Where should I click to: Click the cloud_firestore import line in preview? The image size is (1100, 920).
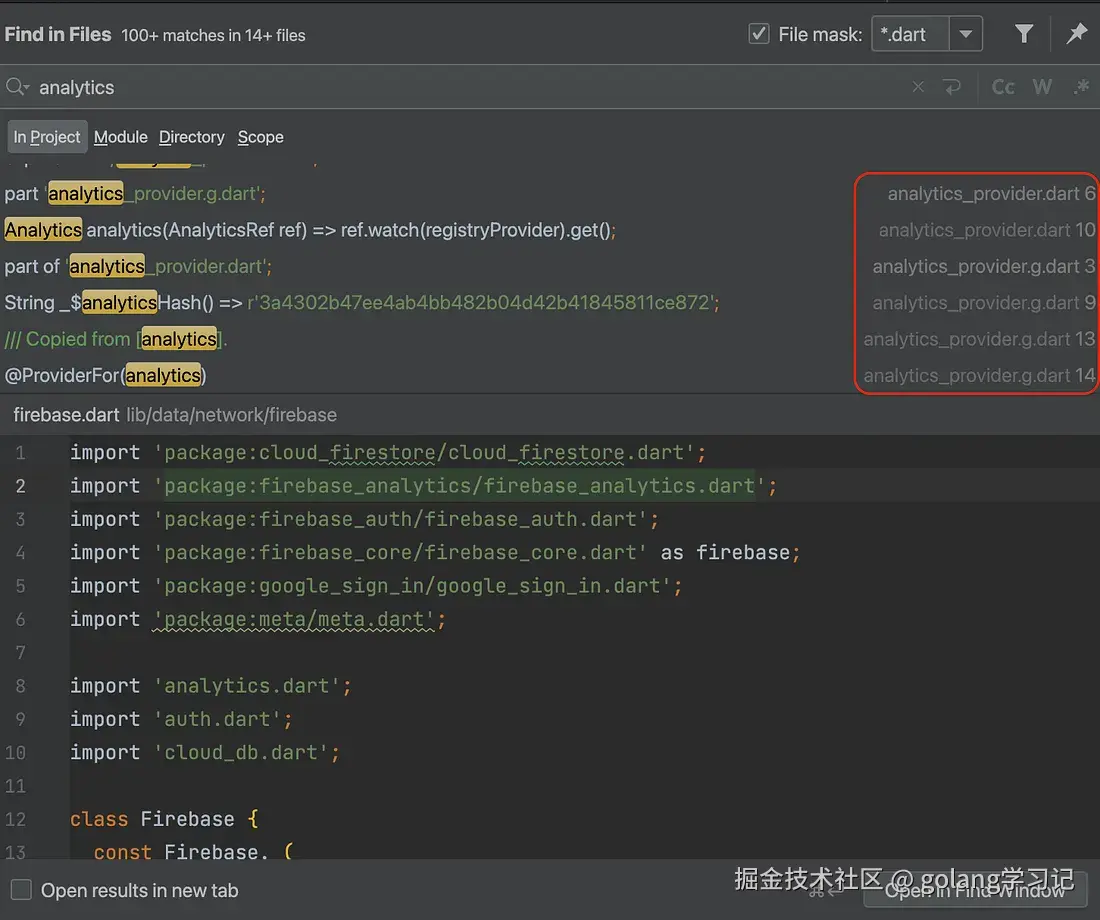(387, 453)
